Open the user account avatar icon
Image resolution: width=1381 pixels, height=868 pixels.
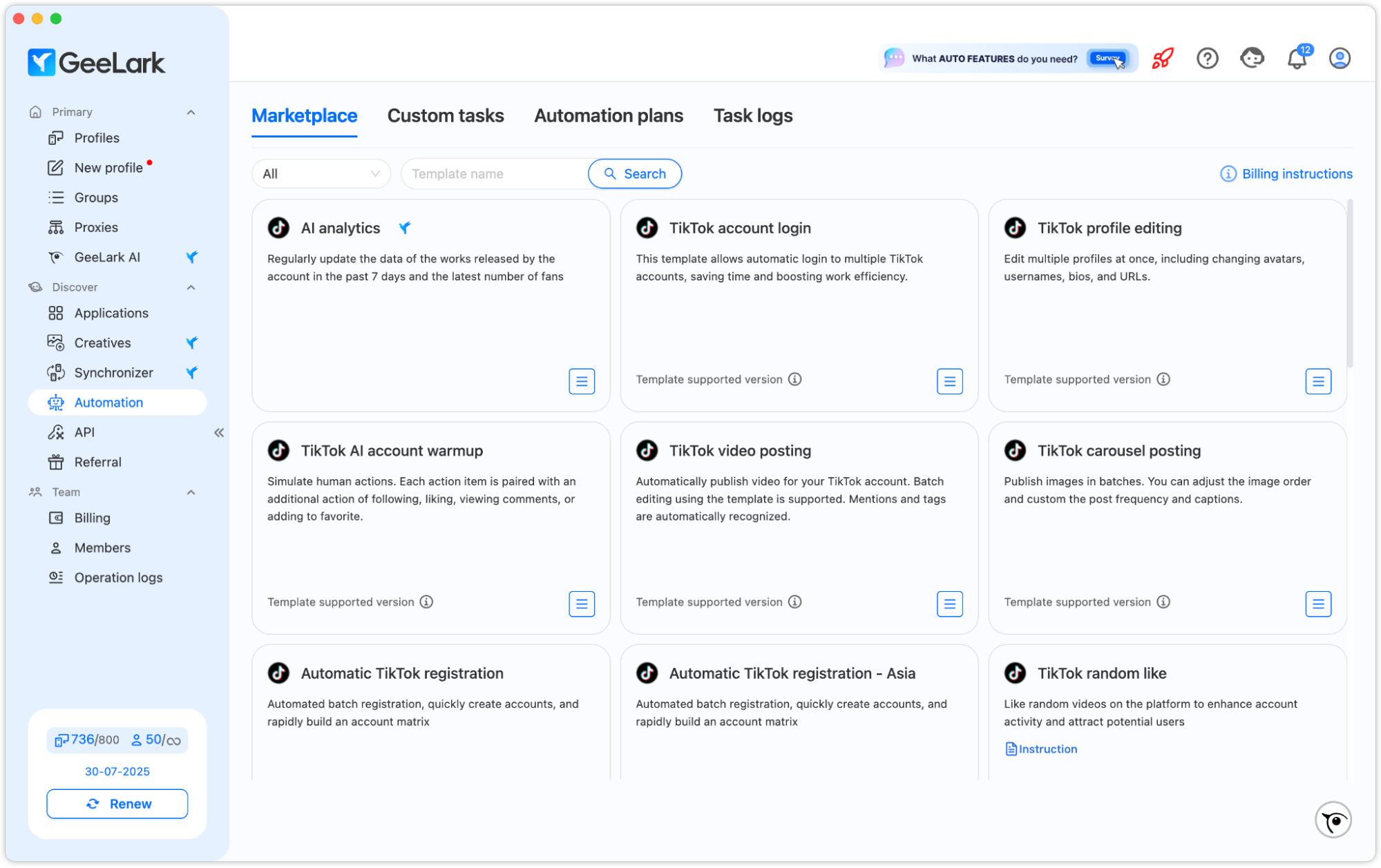1340,59
